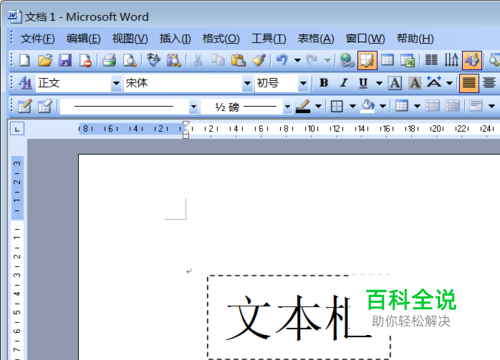
Task: Expand the Line Weight dropdown showing ½ 磅
Action: click(x=287, y=107)
